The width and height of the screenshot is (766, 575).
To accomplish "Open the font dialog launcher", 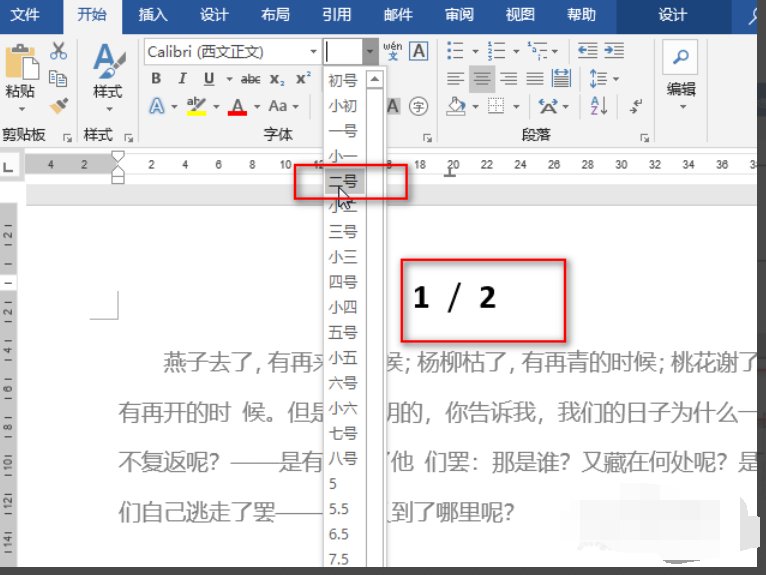I will coord(427,138).
